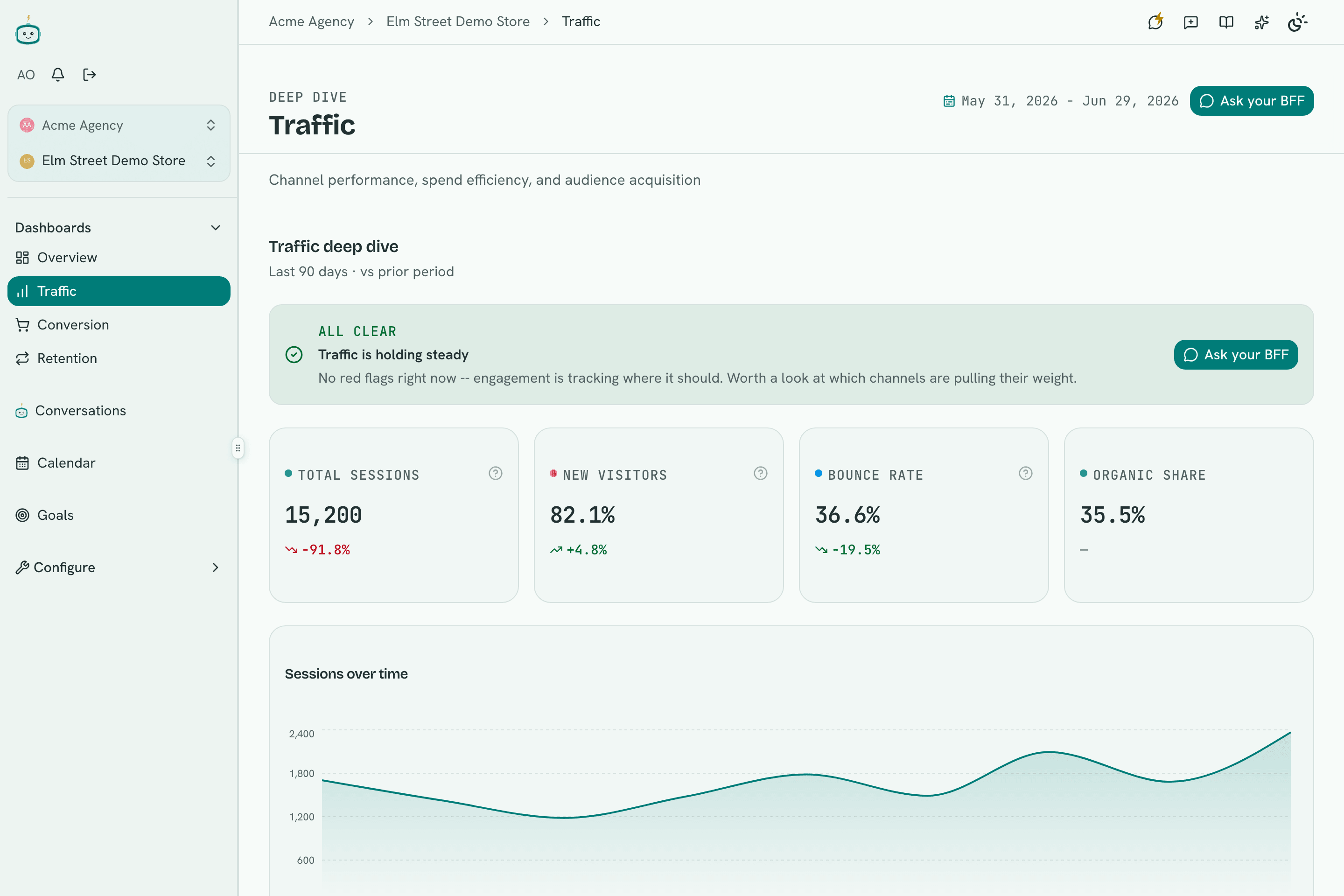
Task: Collapse the Dashboards section
Action: [x=119, y=227]
